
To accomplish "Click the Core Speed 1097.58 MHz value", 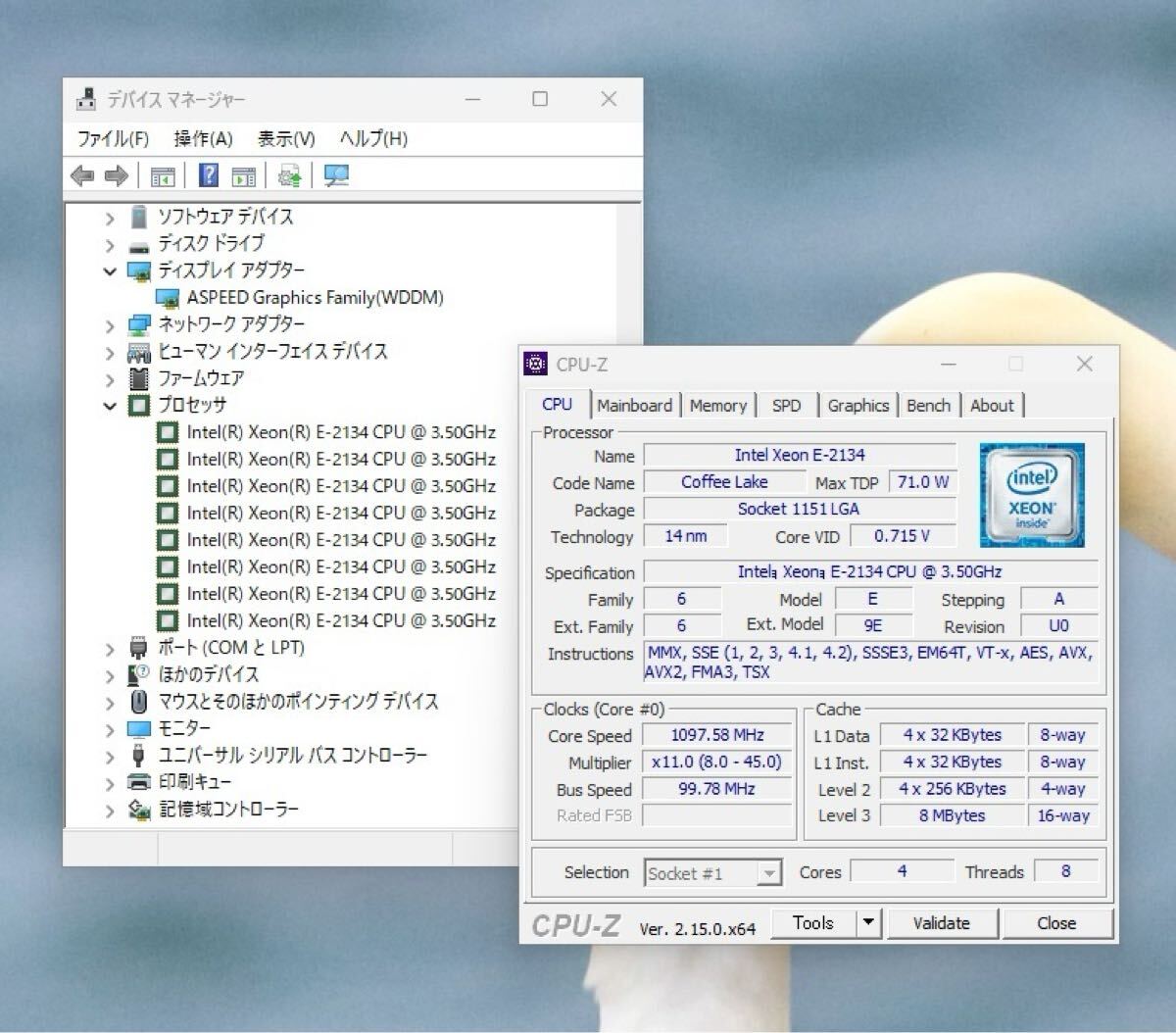I will pos(717,736).
